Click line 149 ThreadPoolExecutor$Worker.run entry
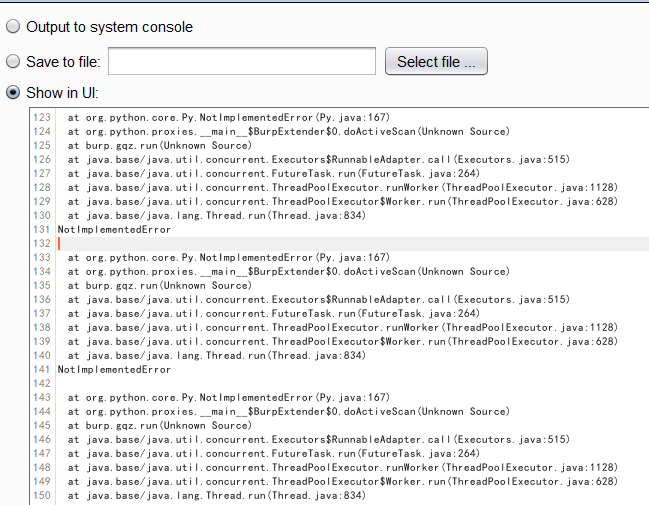 coord(343,481)
